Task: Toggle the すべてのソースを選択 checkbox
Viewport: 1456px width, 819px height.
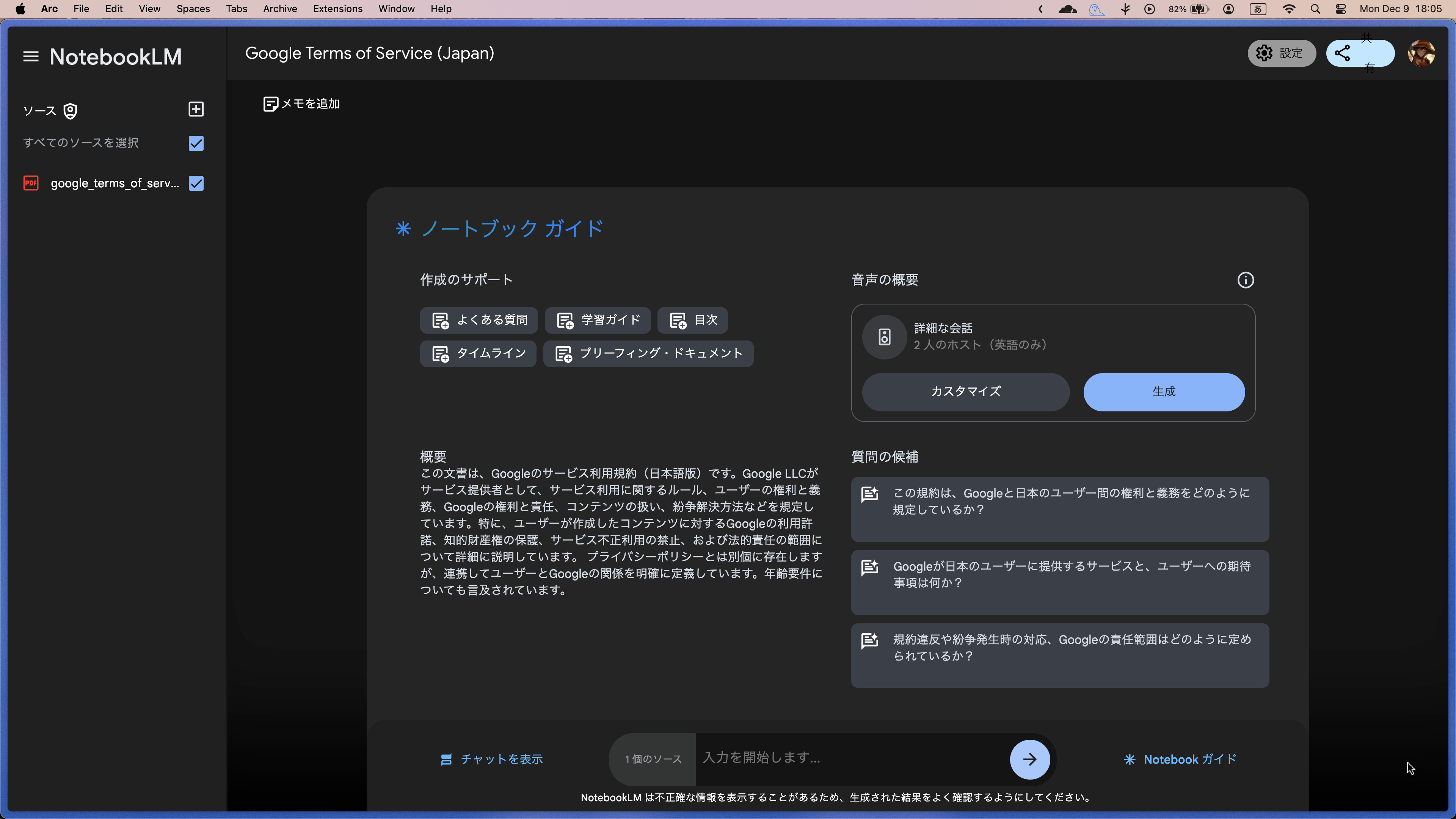Action: [195, 143]
